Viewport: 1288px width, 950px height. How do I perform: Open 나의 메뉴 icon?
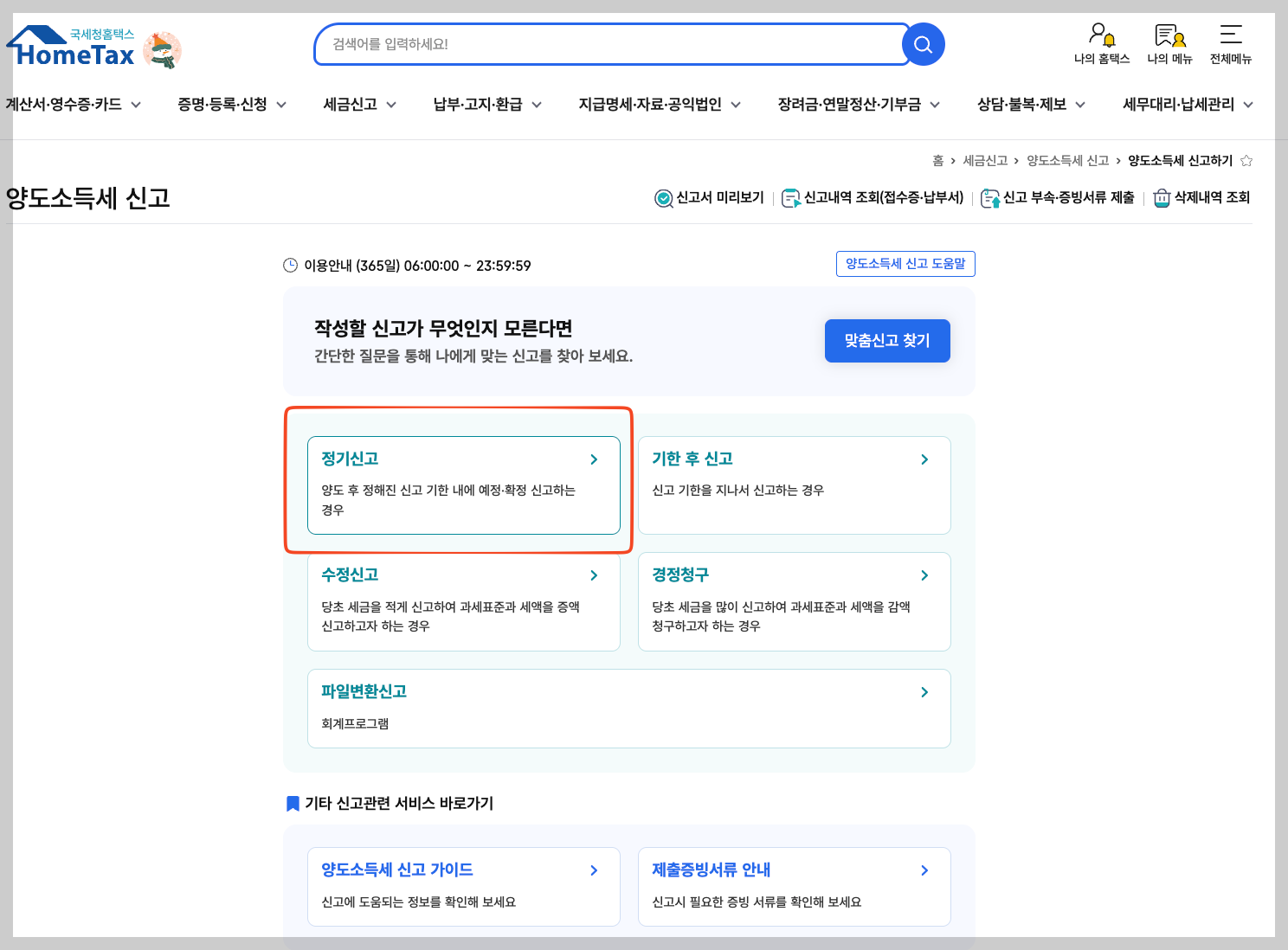pos(1169,35)
